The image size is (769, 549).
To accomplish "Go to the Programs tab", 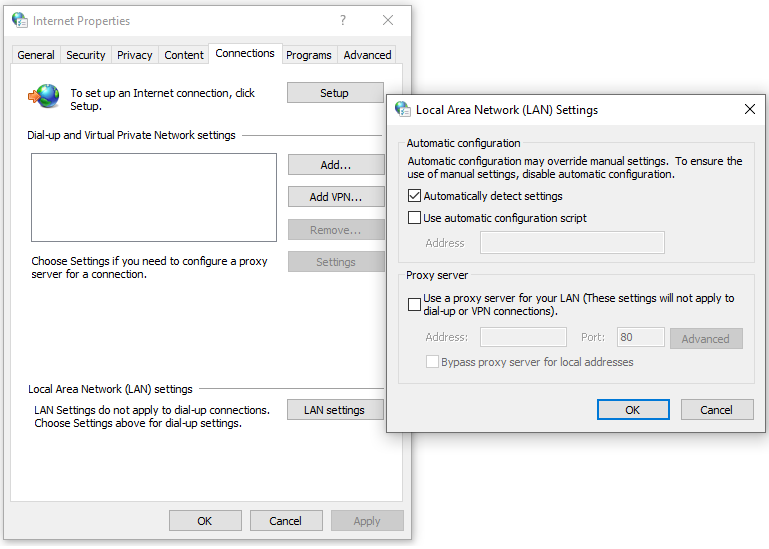I will 309,55.
